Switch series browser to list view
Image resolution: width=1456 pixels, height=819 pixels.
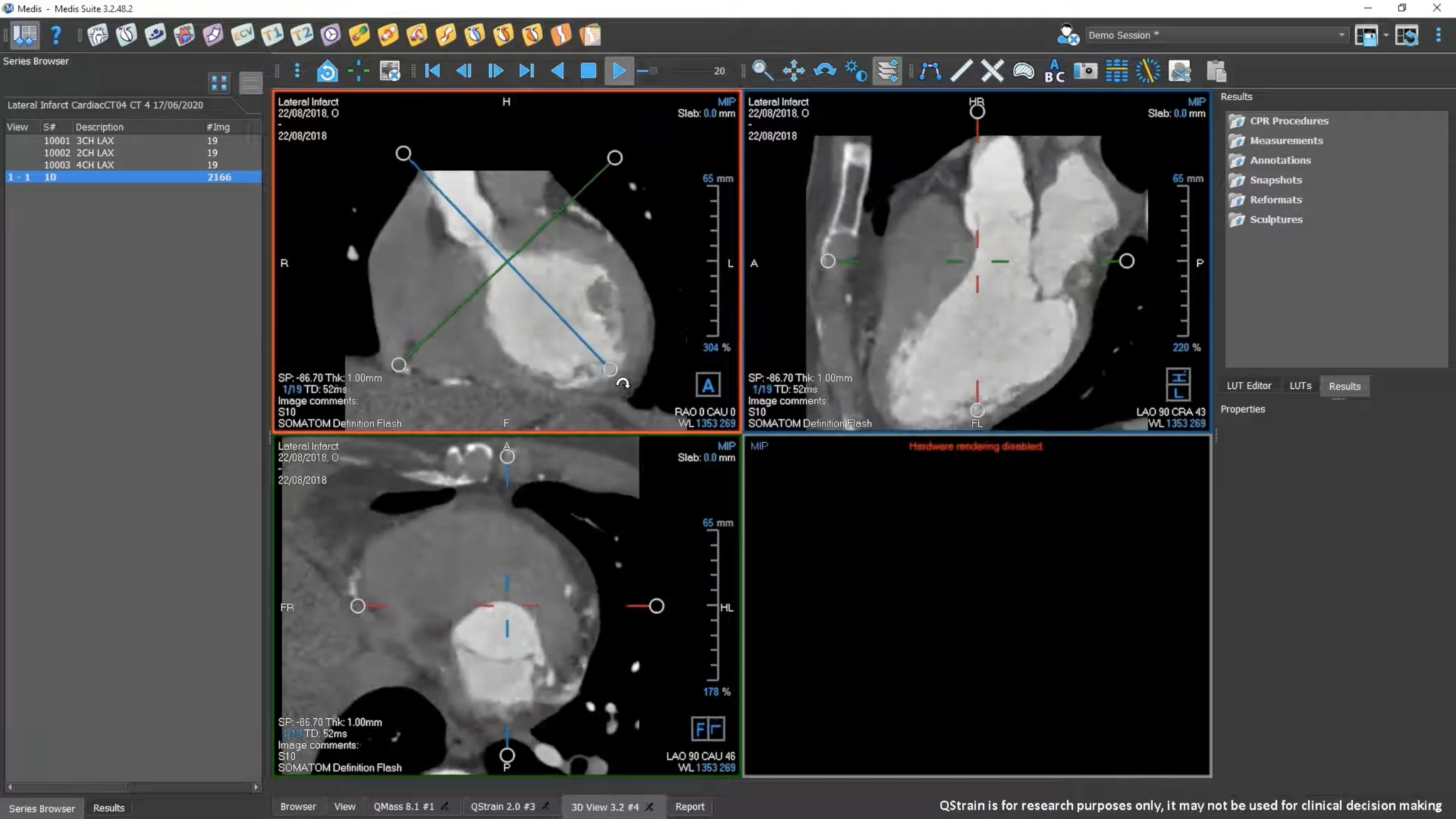(250, 83)
